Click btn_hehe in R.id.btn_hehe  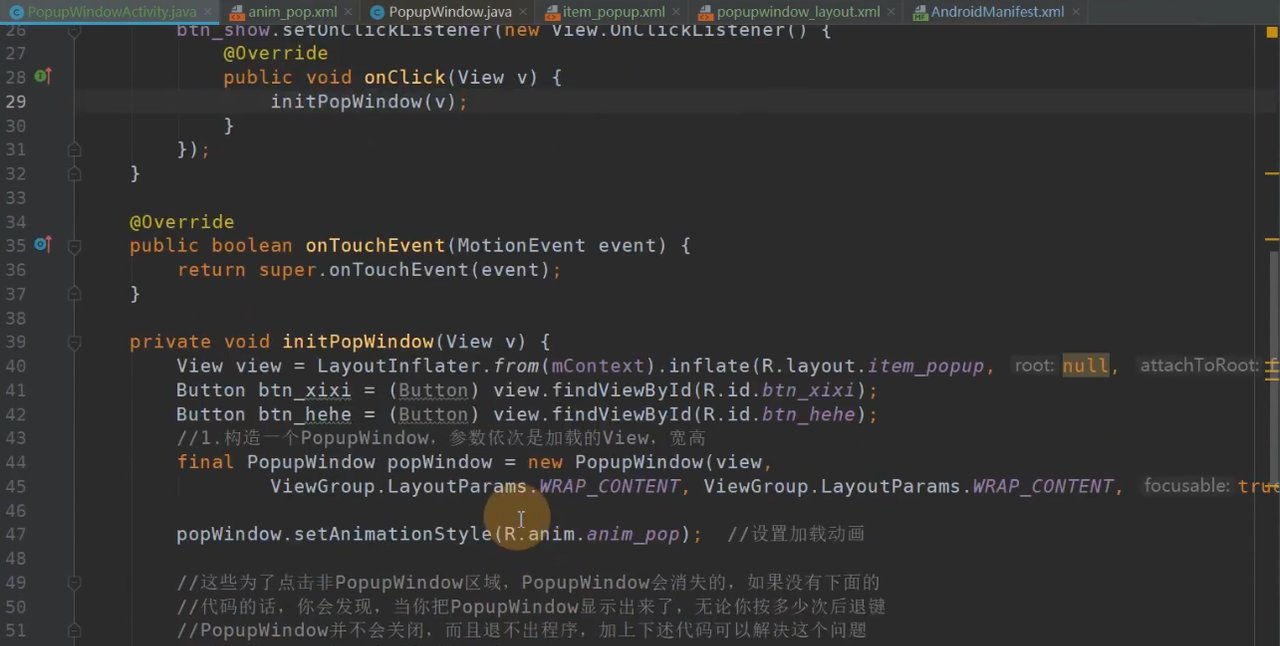[x=808, y=414]
